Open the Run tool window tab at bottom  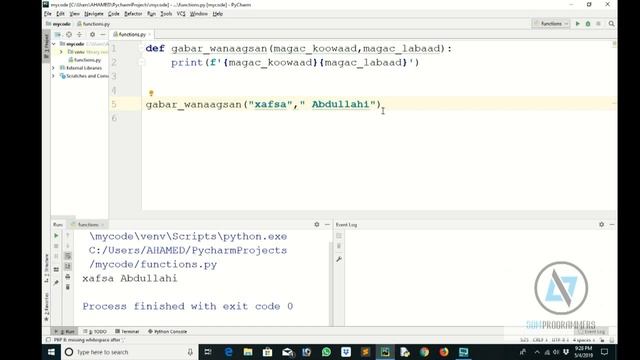65,331
